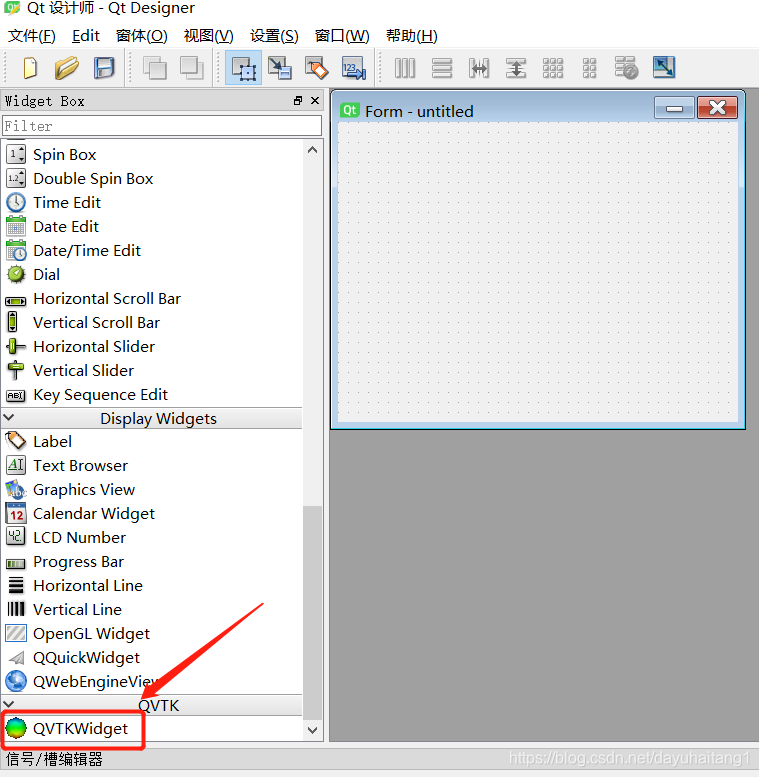Collapse the QVTK category

(9, 704)
